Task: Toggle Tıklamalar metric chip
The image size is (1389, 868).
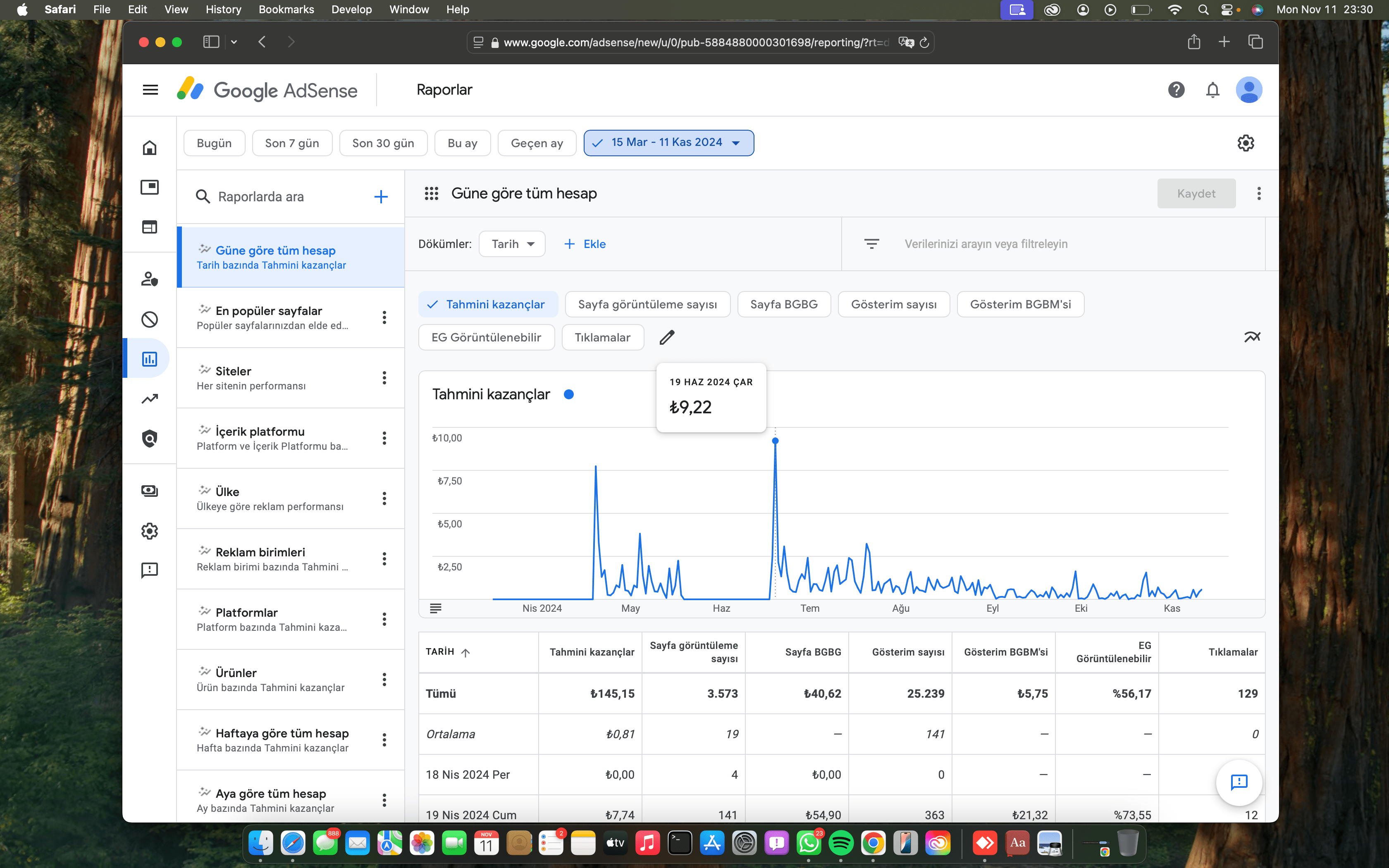Action: coord(603,338)
